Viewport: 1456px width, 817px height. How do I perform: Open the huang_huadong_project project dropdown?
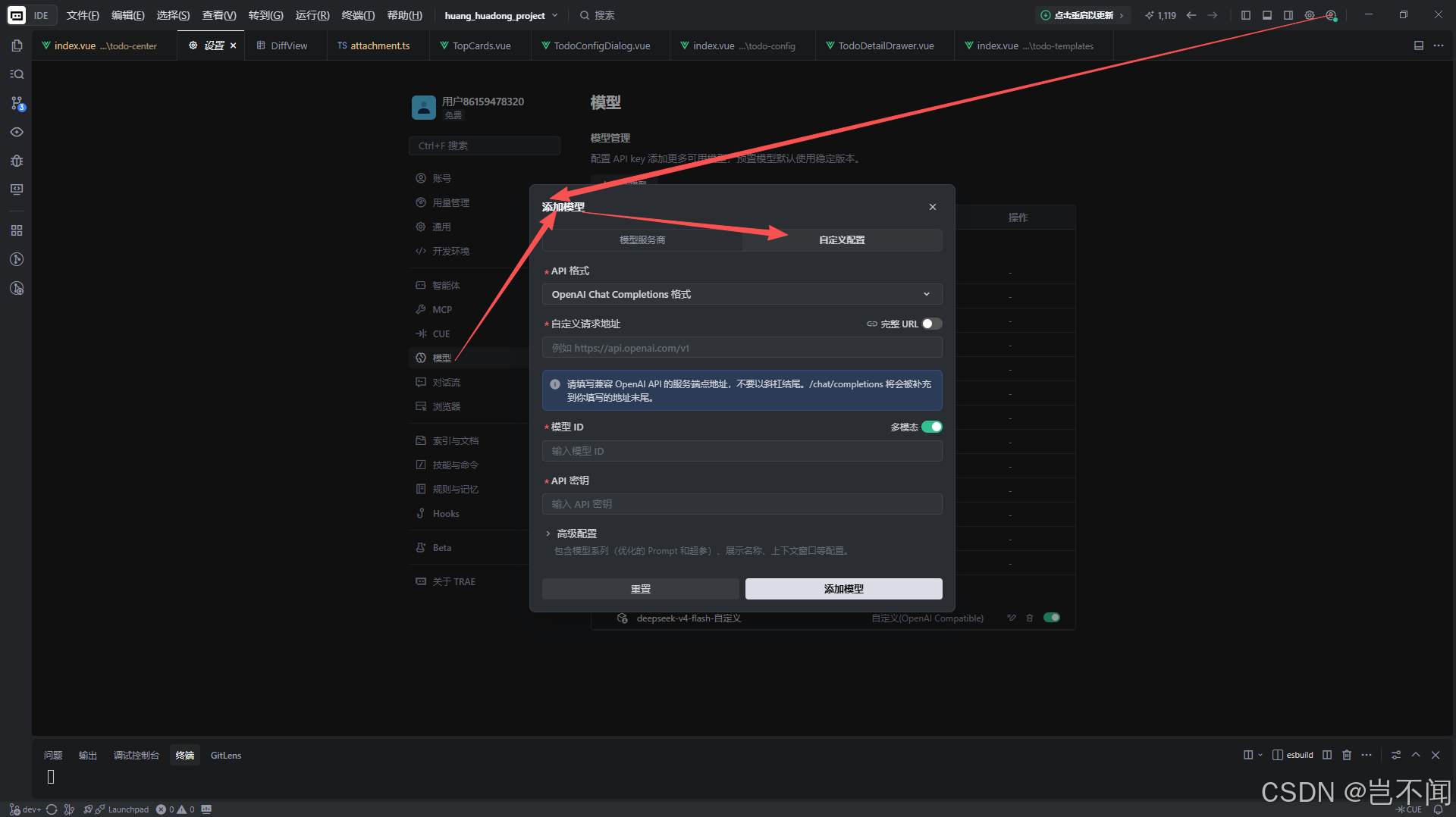click(x=501, y=15)
